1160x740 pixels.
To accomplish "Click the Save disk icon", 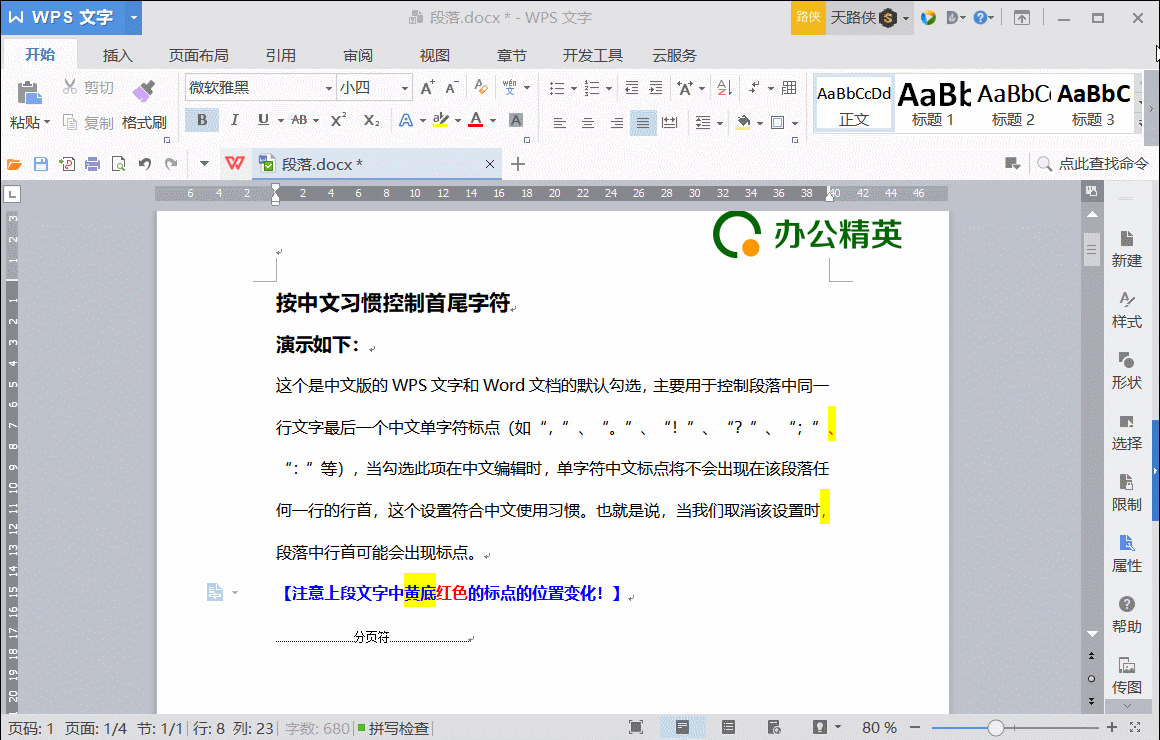I will [41, 164].
